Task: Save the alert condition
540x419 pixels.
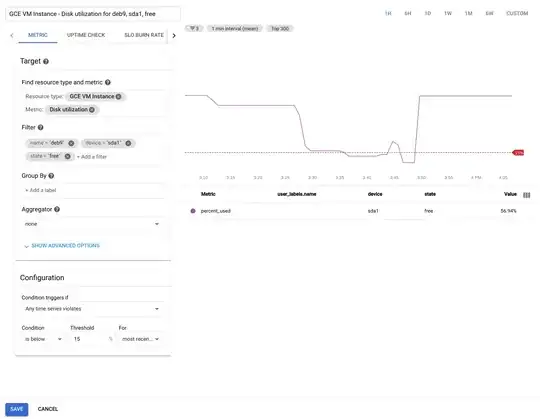Action: click(17, 409)
